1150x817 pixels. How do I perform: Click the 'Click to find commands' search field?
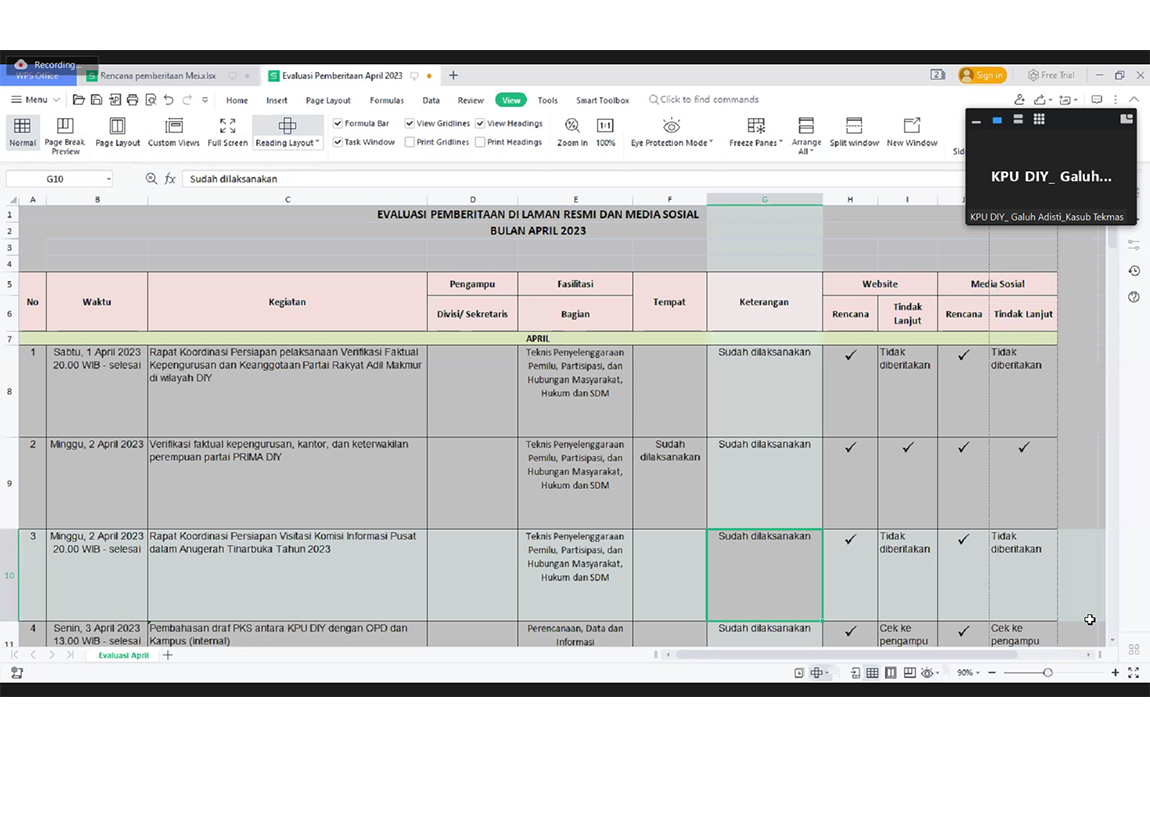(708, 100)
